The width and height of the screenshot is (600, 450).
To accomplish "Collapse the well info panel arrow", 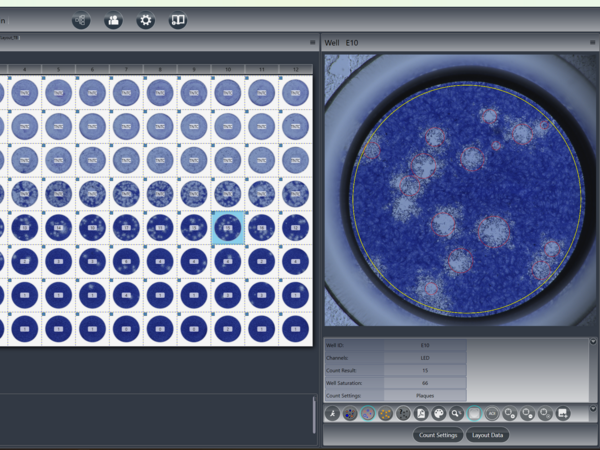I will tap(593, 341).
